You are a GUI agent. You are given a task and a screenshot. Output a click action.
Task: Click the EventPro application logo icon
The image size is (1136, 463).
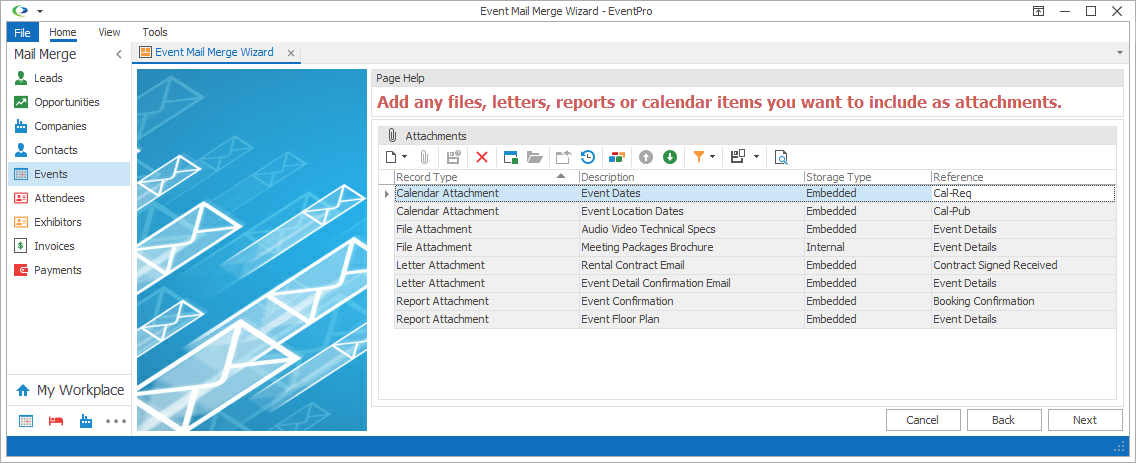point(21,11)
